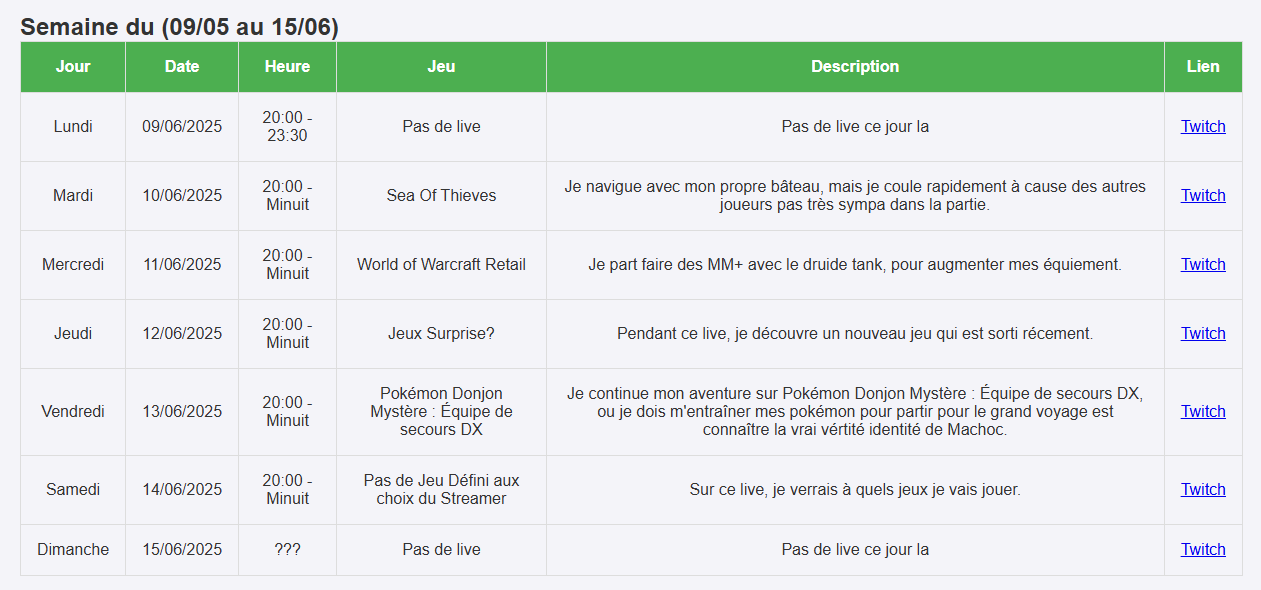Image resolution: width=1261 pixels, height=590 pixels.
Task: Open the Twitch link for Vendredi
Action: pos(1202,411)
